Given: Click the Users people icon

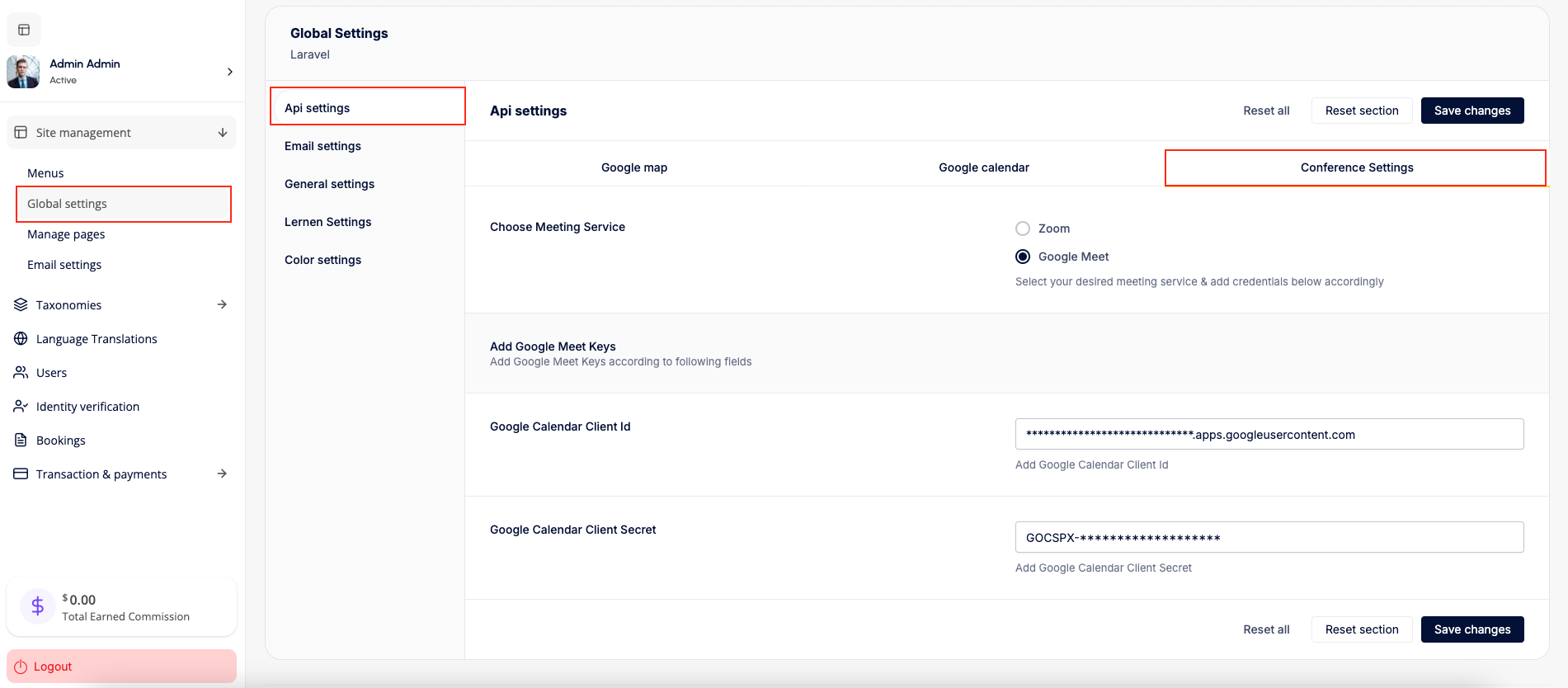Looking at the screenshot, I should click(21, 373).
